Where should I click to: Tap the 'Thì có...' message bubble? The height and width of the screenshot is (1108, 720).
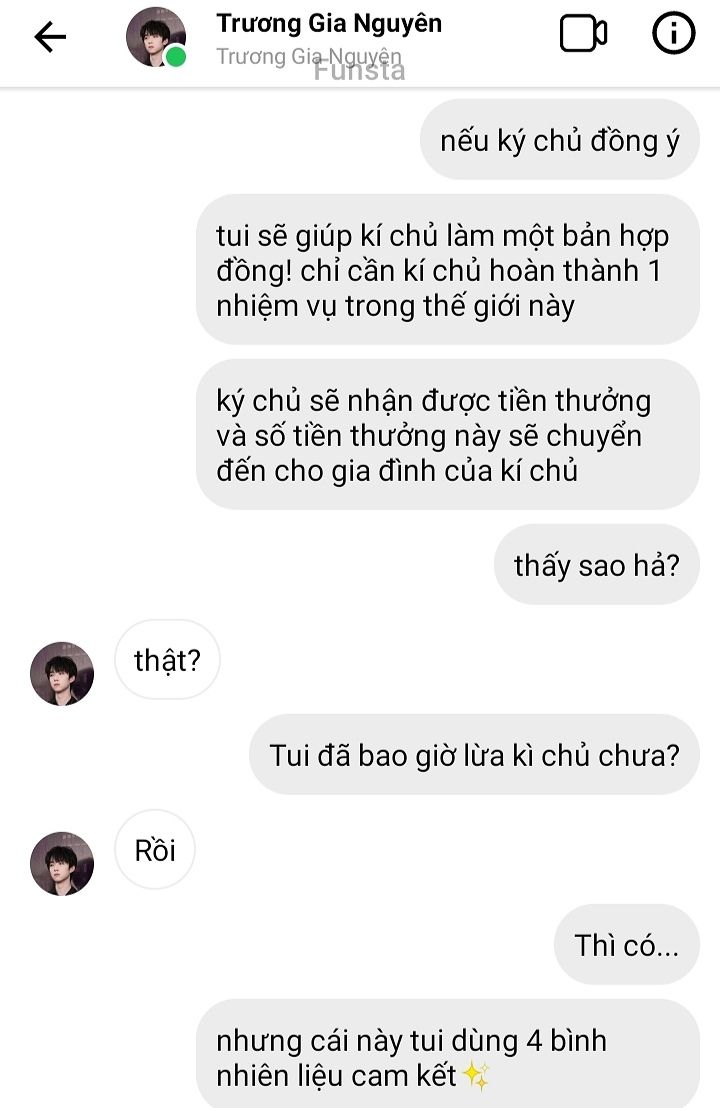(x=627, y=945)
